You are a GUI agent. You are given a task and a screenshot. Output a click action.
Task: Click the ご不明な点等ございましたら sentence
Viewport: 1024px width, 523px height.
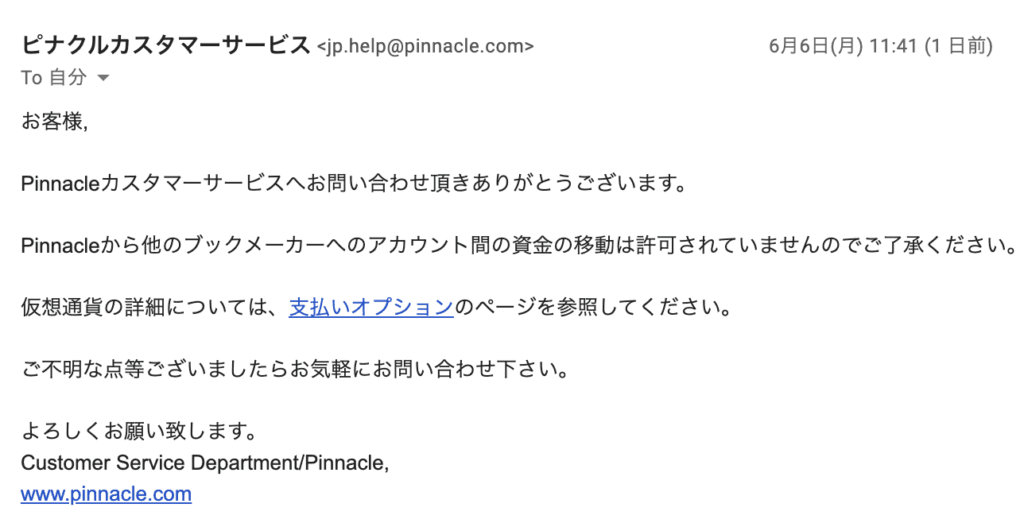point(155,370)
